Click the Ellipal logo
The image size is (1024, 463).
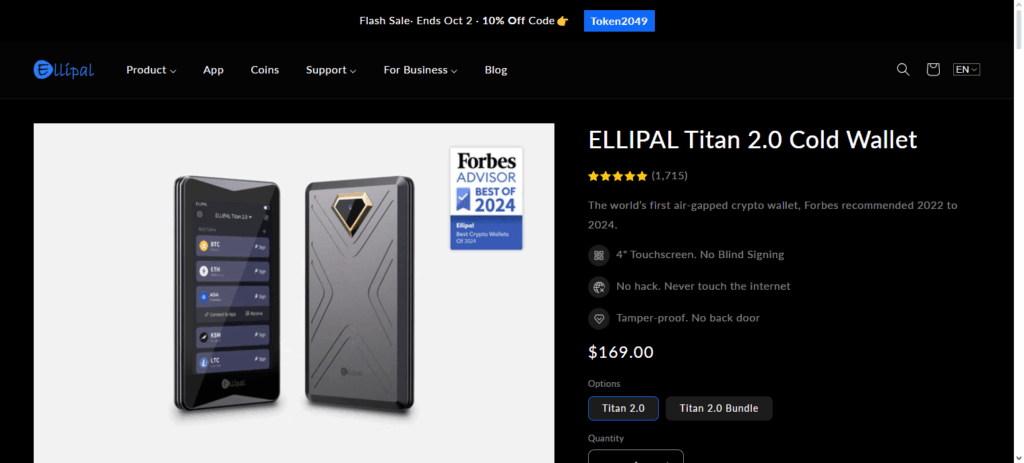[x=64, y=69]
